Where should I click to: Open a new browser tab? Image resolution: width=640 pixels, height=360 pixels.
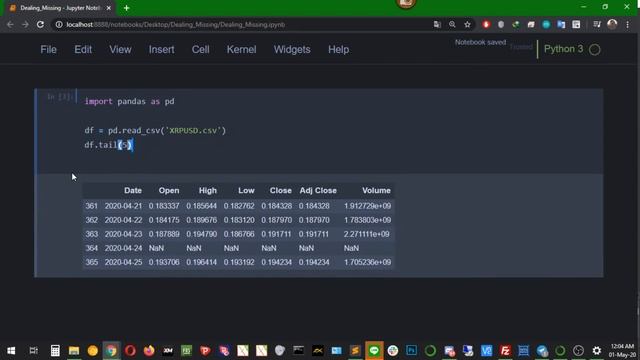[x=127, y=8]
